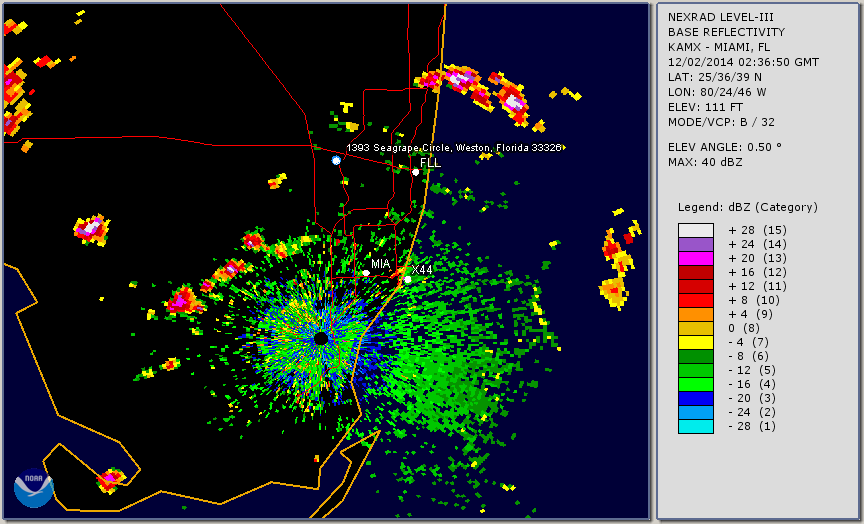Click the 'NEXRAD LEVEL-III' title text

(x=721, y=18)
